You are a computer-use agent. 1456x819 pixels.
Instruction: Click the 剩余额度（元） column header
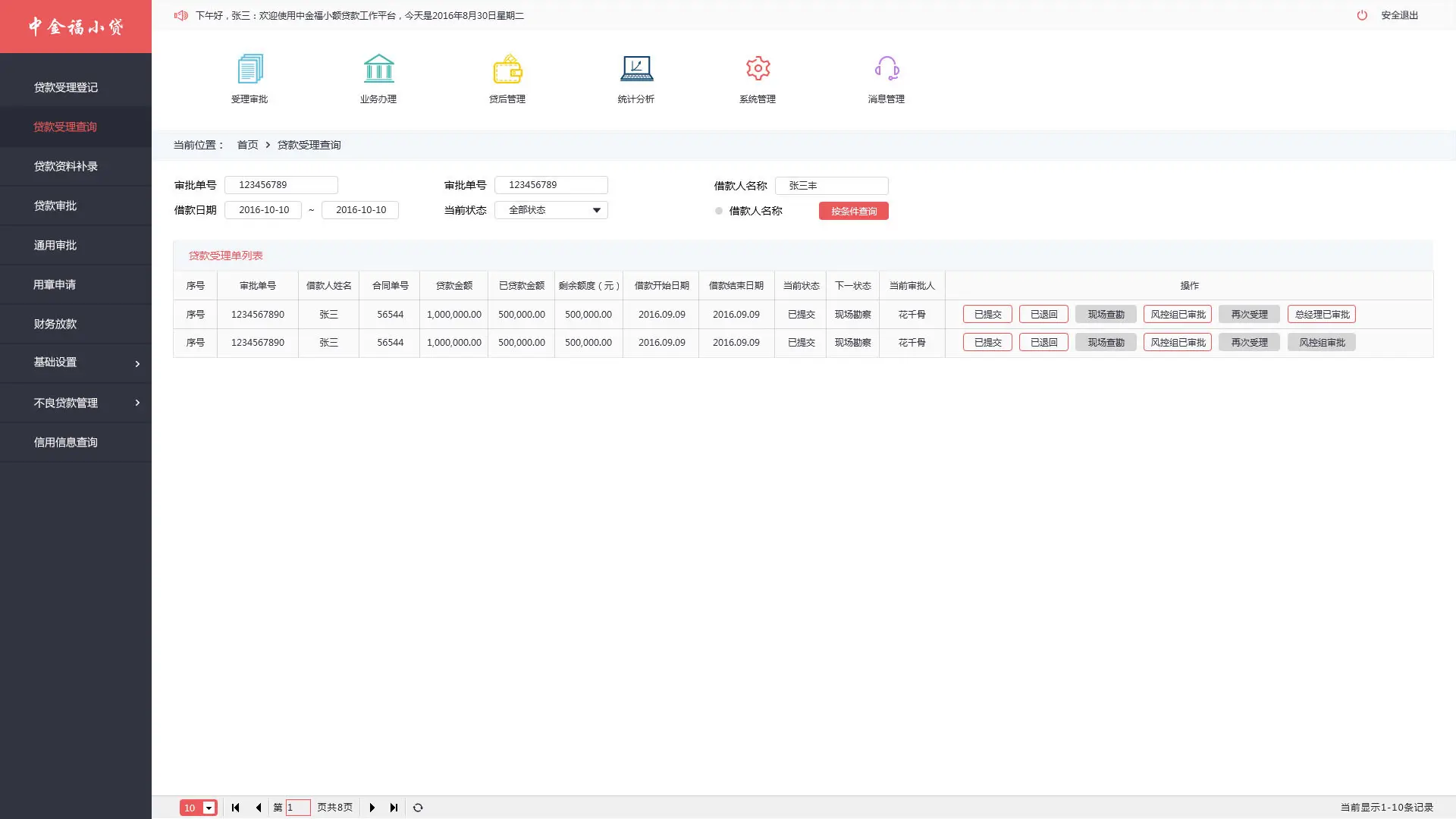coord(589,286)
